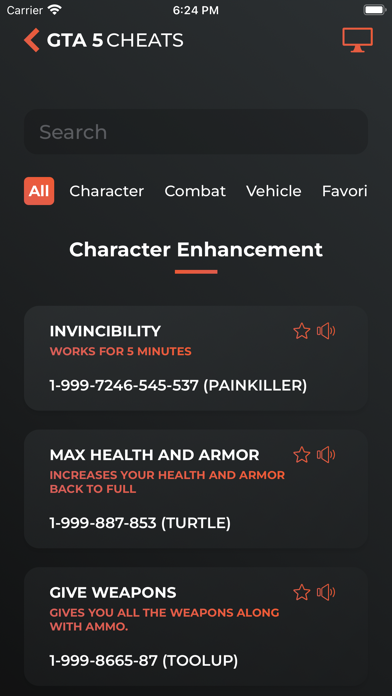
Task: Tap the TOOLUP cheat phone number
Action: (x=144, y=661)
